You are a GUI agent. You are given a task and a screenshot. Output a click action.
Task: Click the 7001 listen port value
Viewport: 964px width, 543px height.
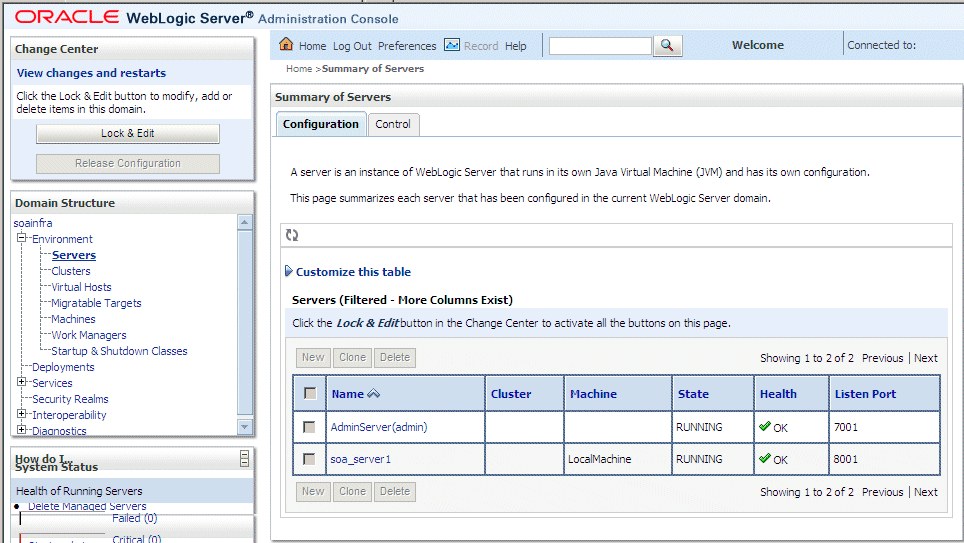(845, 427)
